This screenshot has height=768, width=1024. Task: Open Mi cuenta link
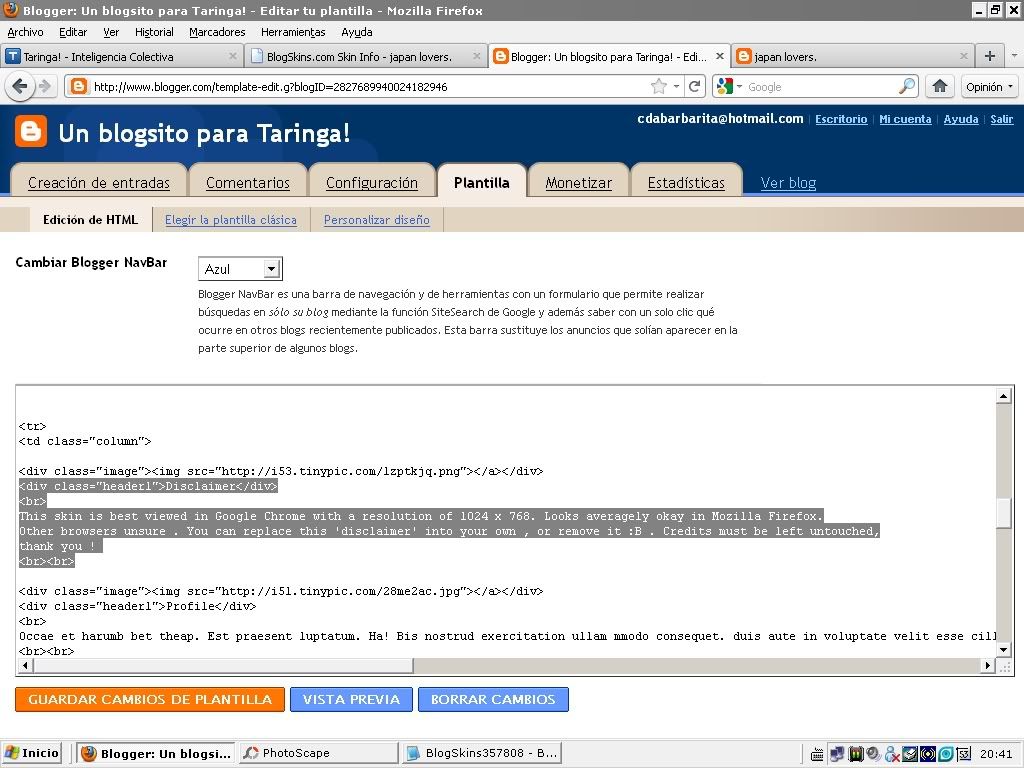pyautogui.click(x=905, y=119)
